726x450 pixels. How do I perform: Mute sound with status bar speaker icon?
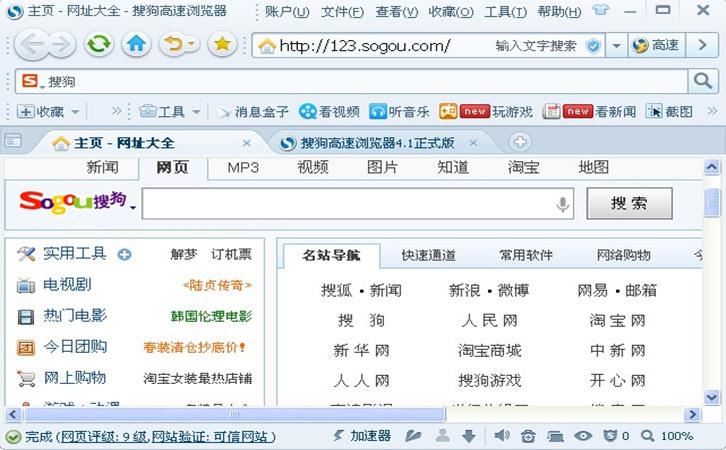point(502,436)
